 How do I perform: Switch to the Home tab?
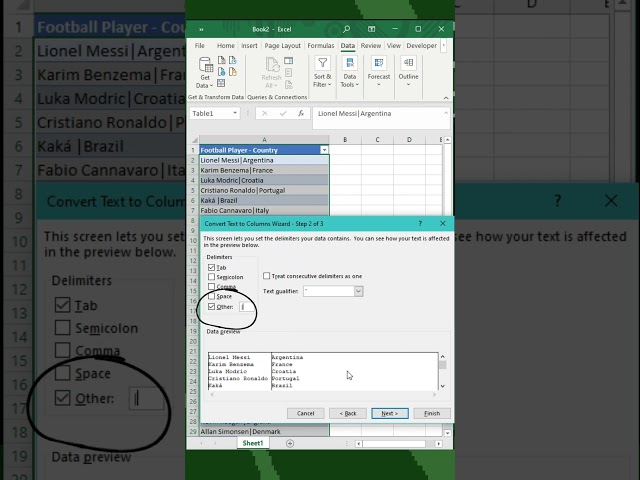click(x=226, y=46)
